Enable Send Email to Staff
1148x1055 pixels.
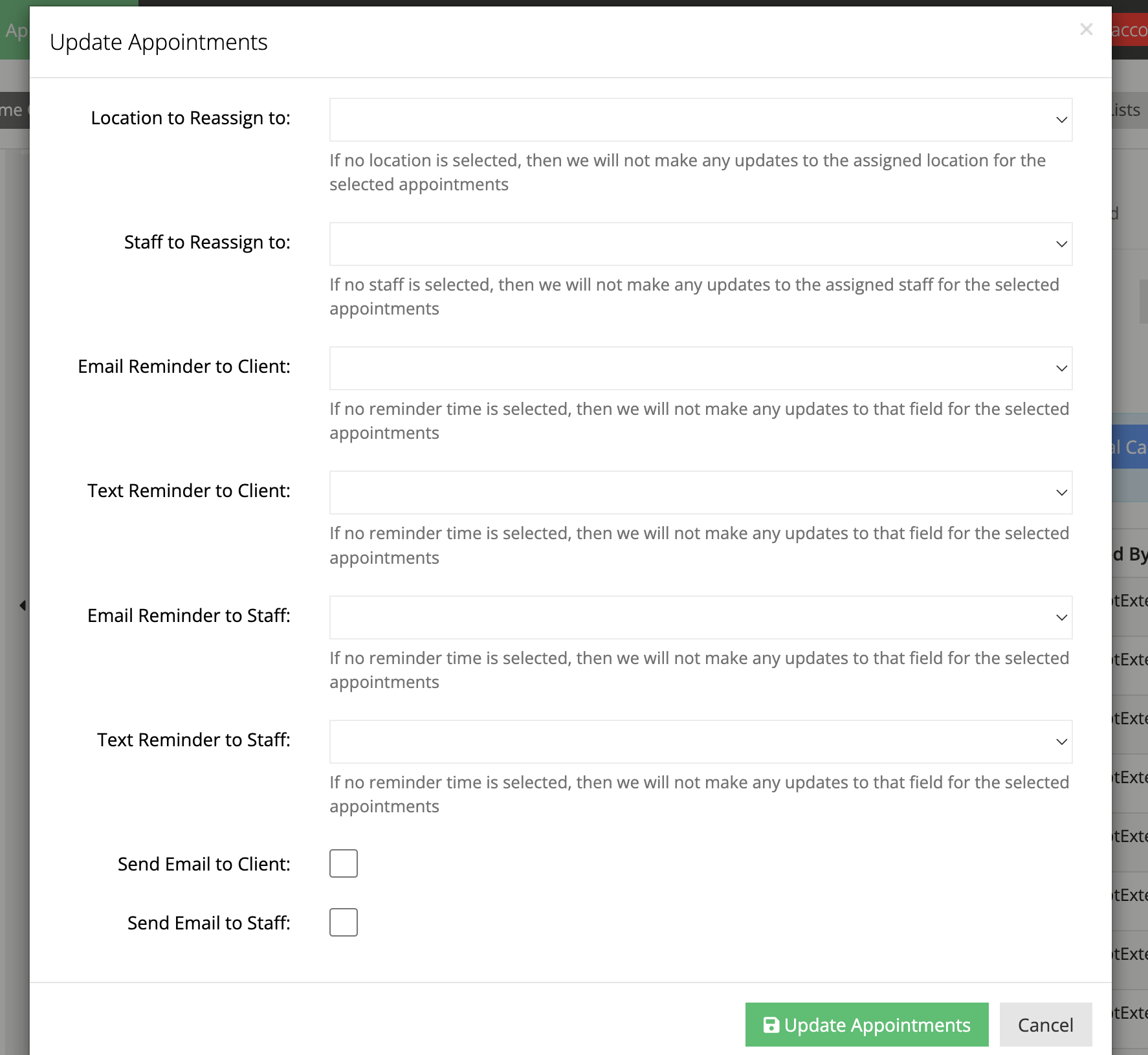(344, 922)
